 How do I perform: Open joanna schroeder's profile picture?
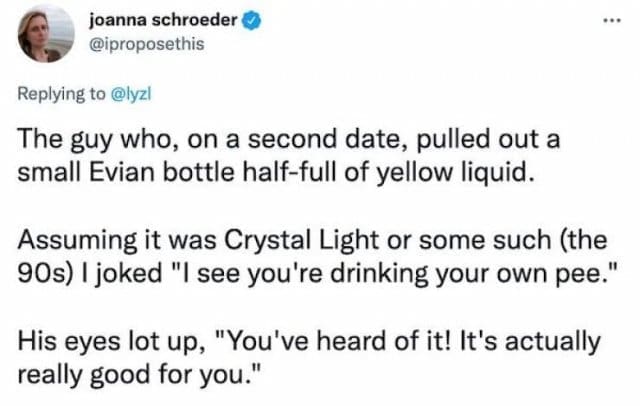pyautogui.click(x=45, y=34)
